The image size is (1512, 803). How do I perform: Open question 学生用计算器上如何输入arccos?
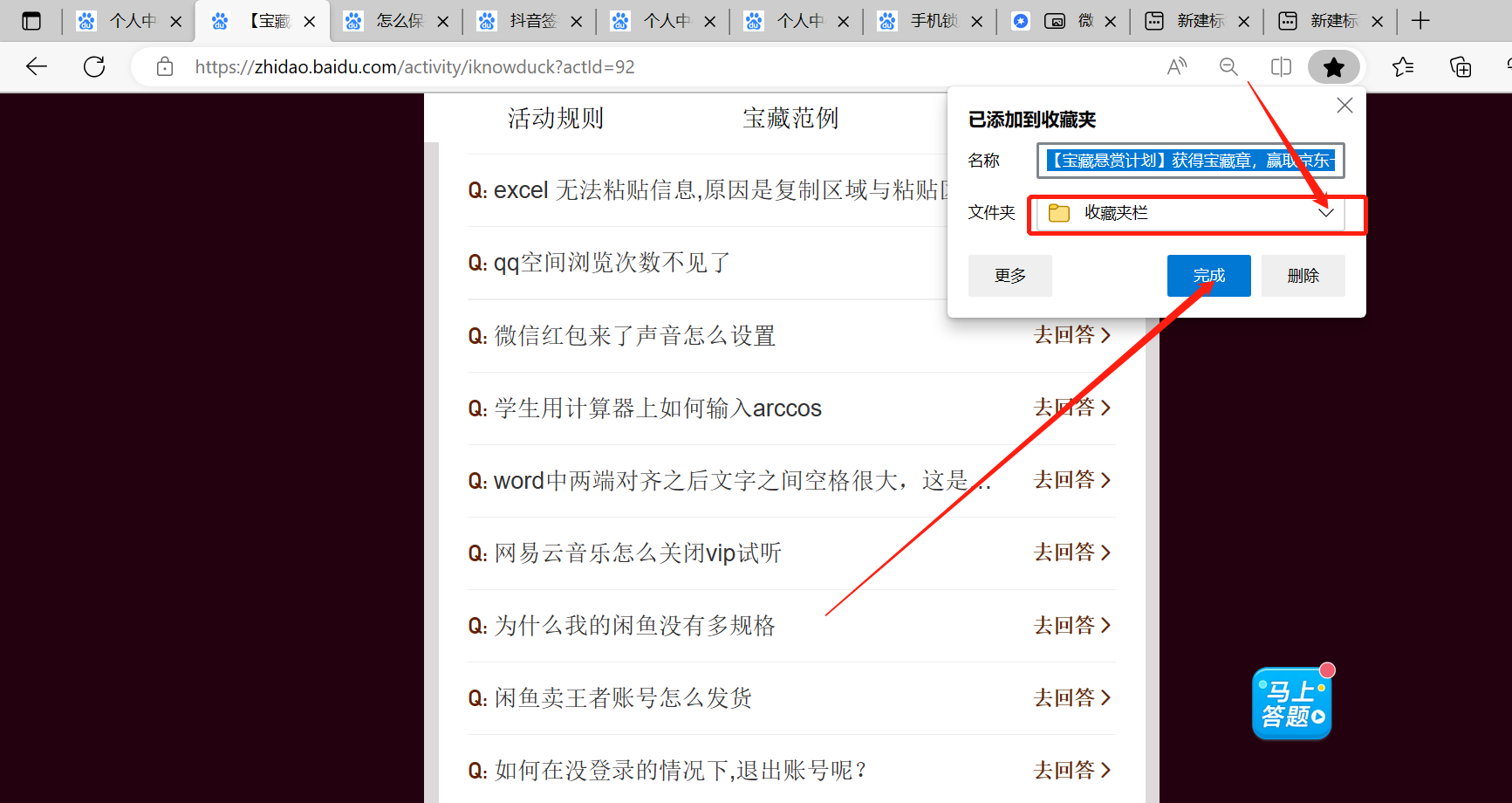(x=645, y=408)
